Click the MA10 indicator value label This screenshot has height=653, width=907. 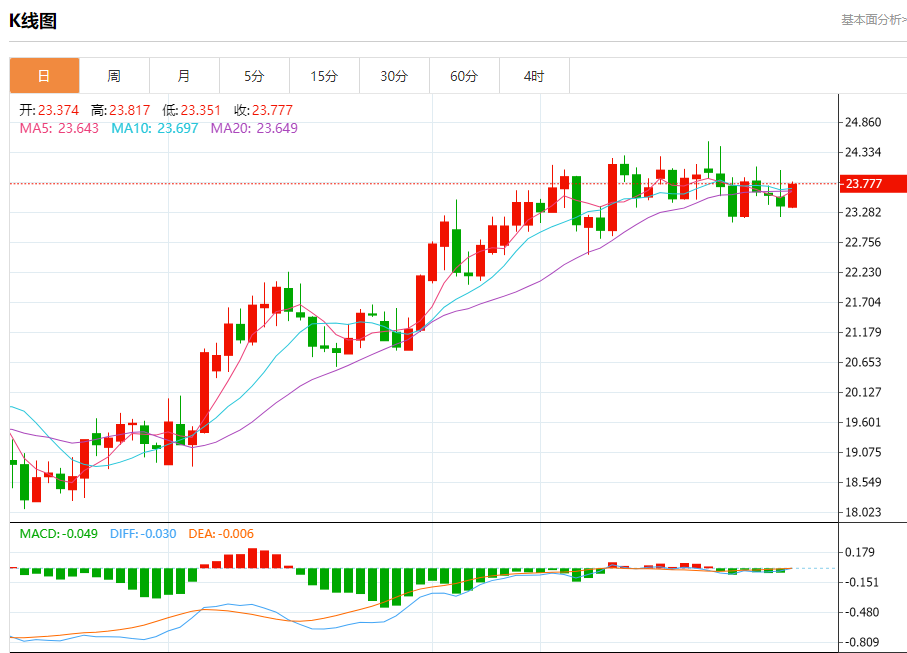(x=155, y=128)
